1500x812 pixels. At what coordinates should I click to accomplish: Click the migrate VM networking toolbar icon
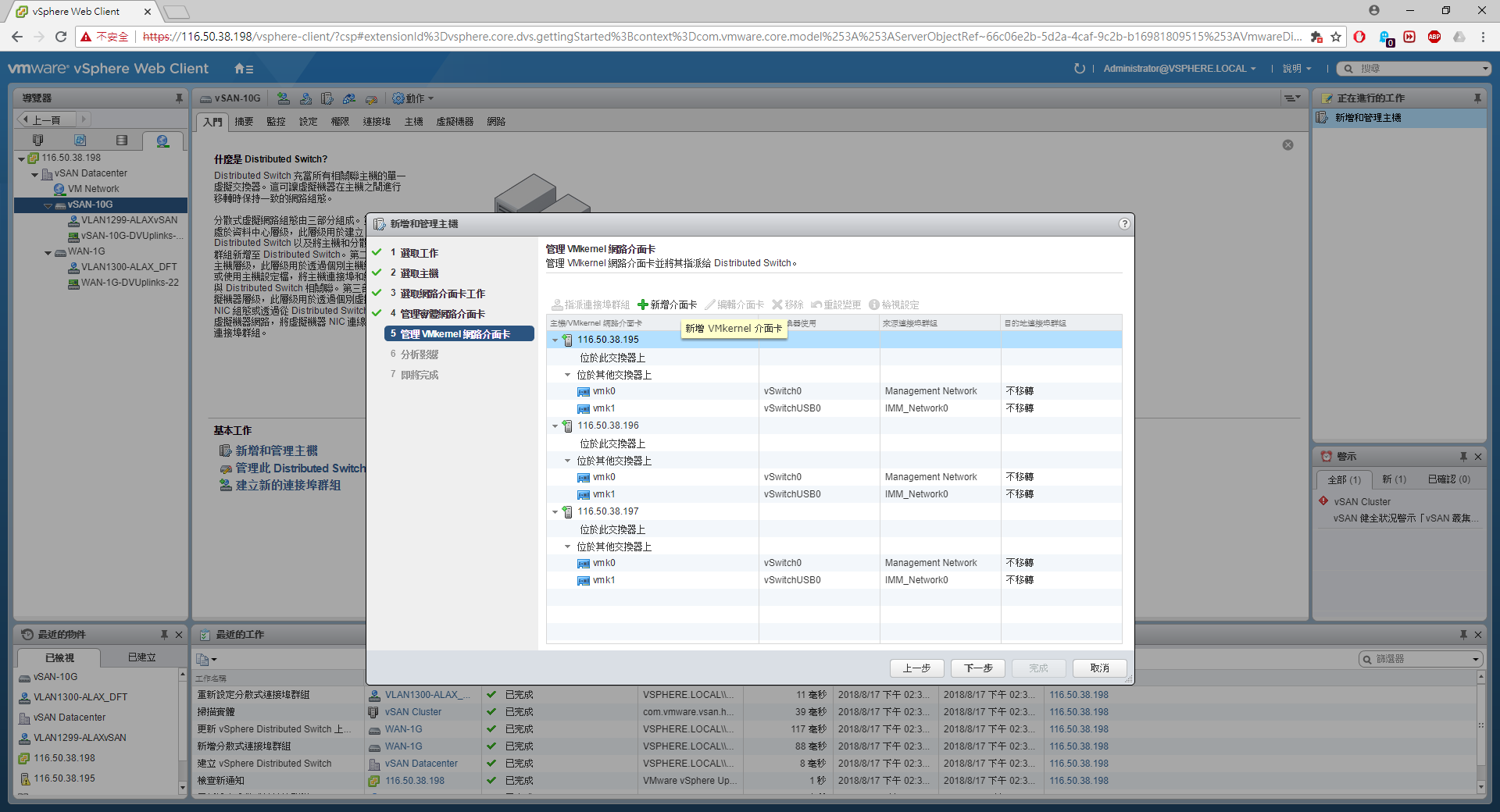click(x=349, y=98)
